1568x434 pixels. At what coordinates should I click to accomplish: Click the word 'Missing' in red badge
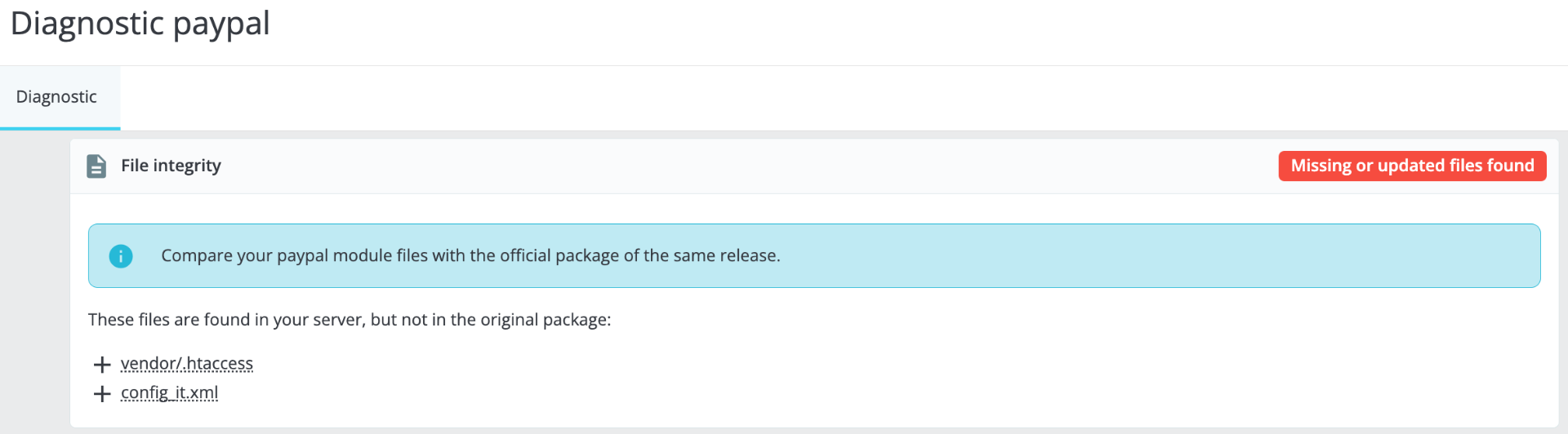click(x=1321, y=166)
